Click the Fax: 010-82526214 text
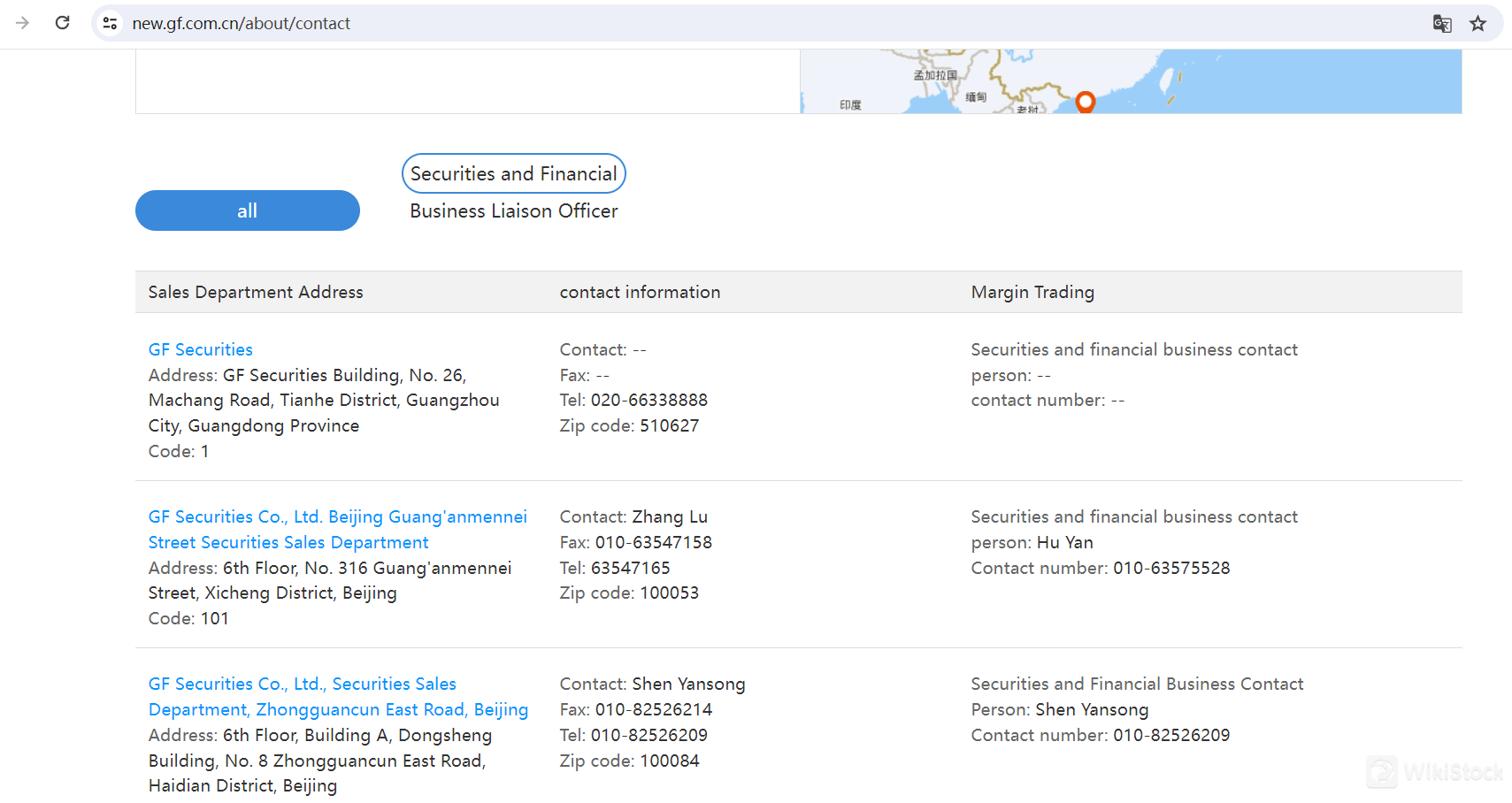Screen dimensions: 1512x803 click(x=636, y=709)
